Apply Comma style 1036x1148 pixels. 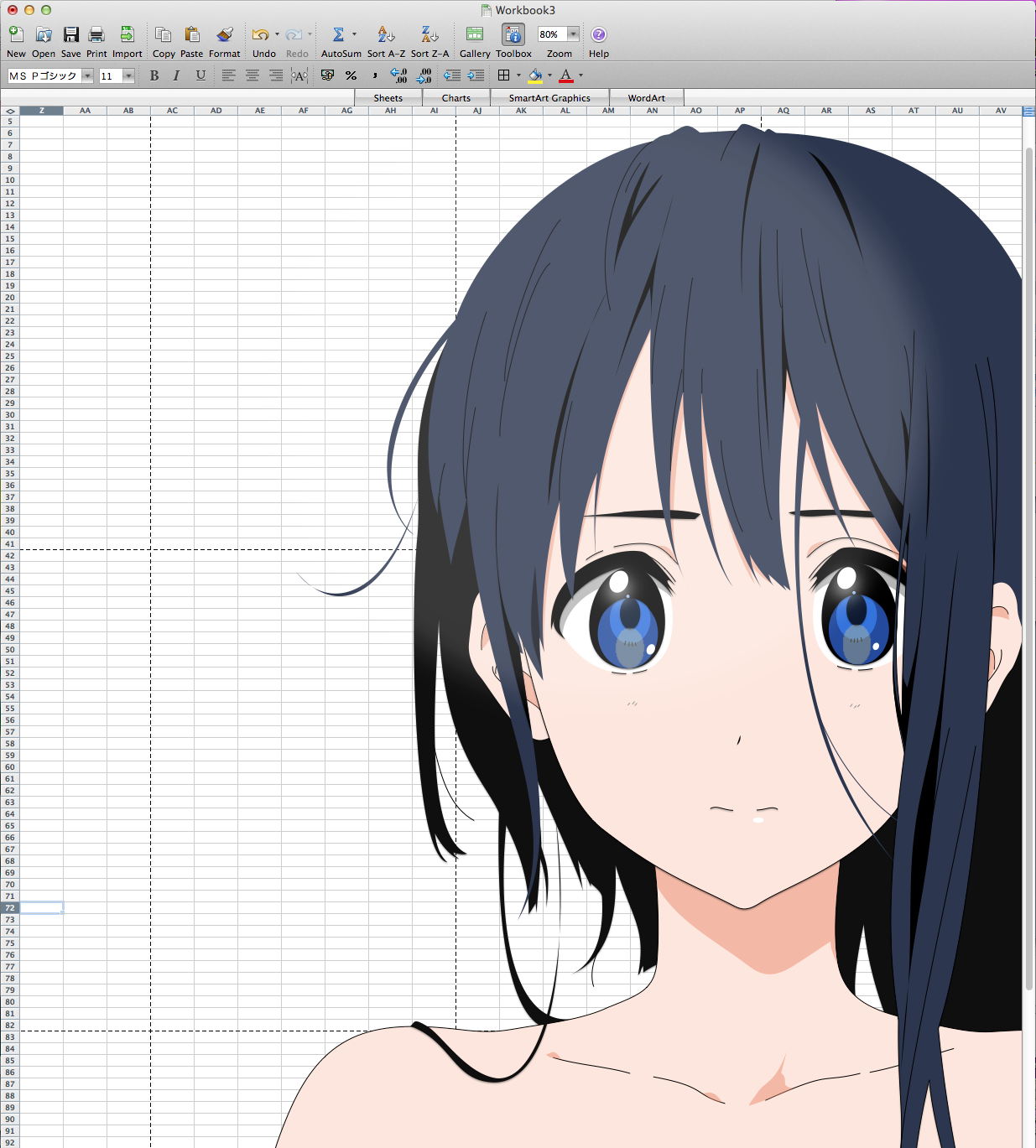(x=375, y=75)
